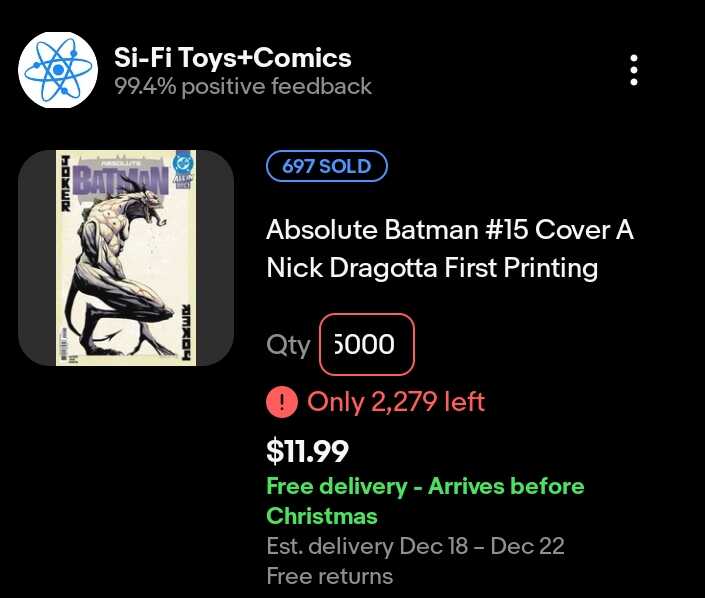
Task: Click the Free delivery Arrives before Christmas text
Action: coord(425,501)
